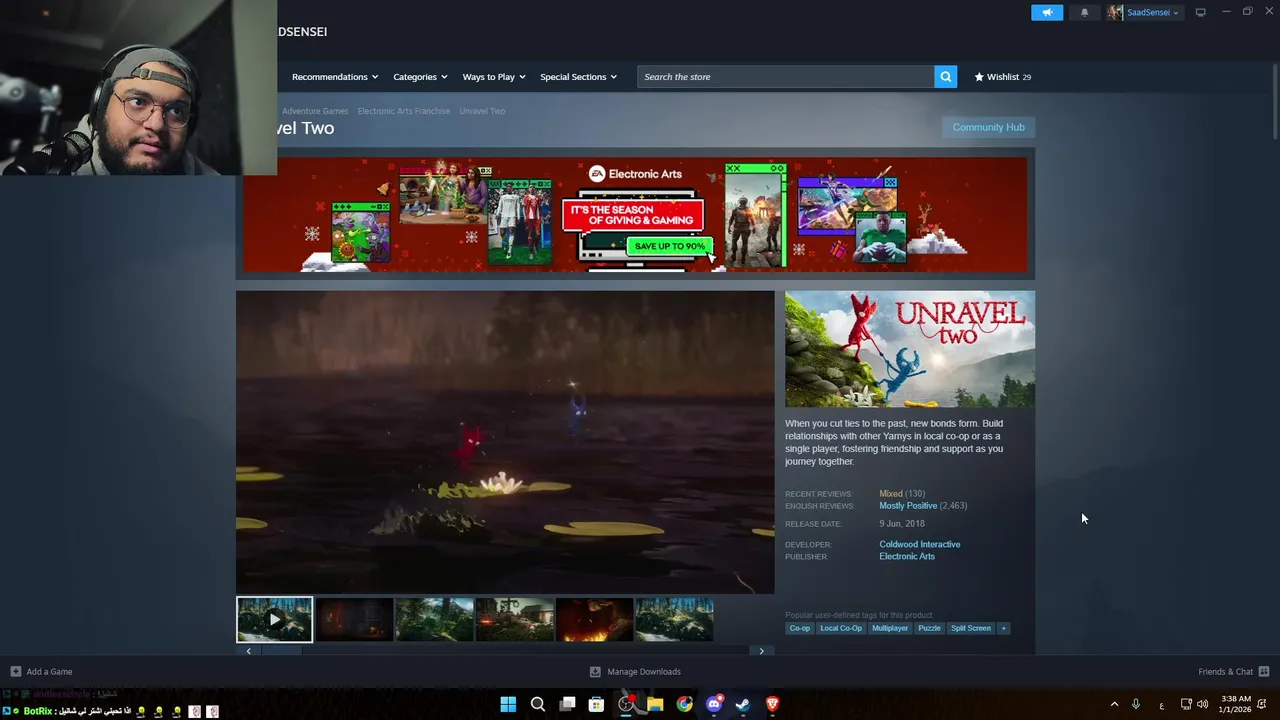Viewport: 1280px width, 720px height.
Task: Click the main trailer video player
Action: (x=505, y=442)
